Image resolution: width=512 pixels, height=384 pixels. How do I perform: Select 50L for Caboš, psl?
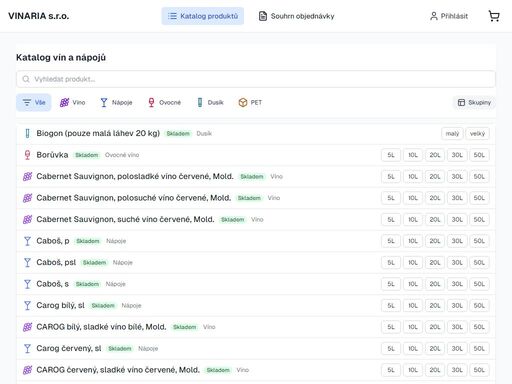click(x=479, y=262)
